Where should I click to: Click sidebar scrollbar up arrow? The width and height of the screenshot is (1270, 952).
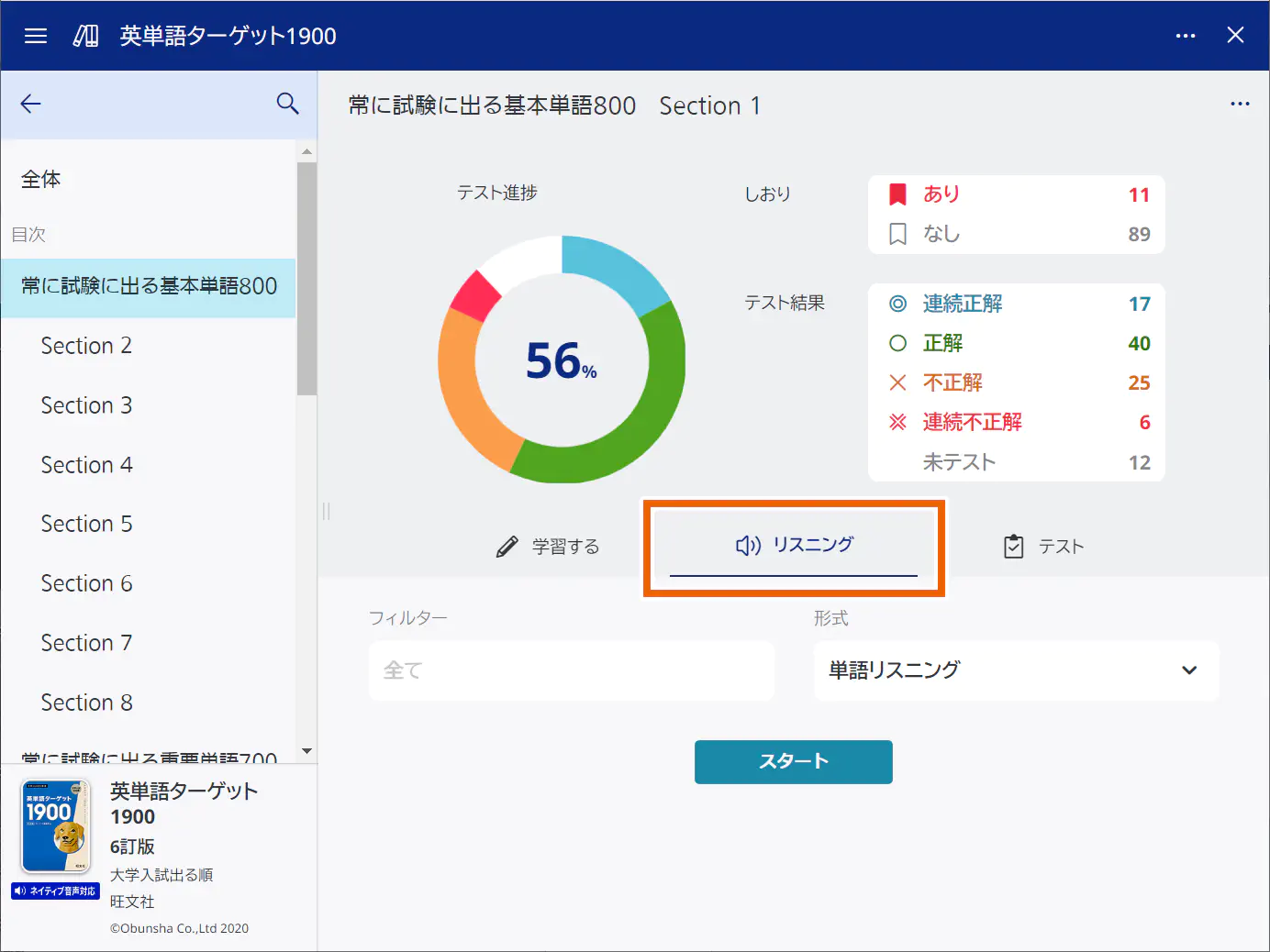[x=306, y=151]
